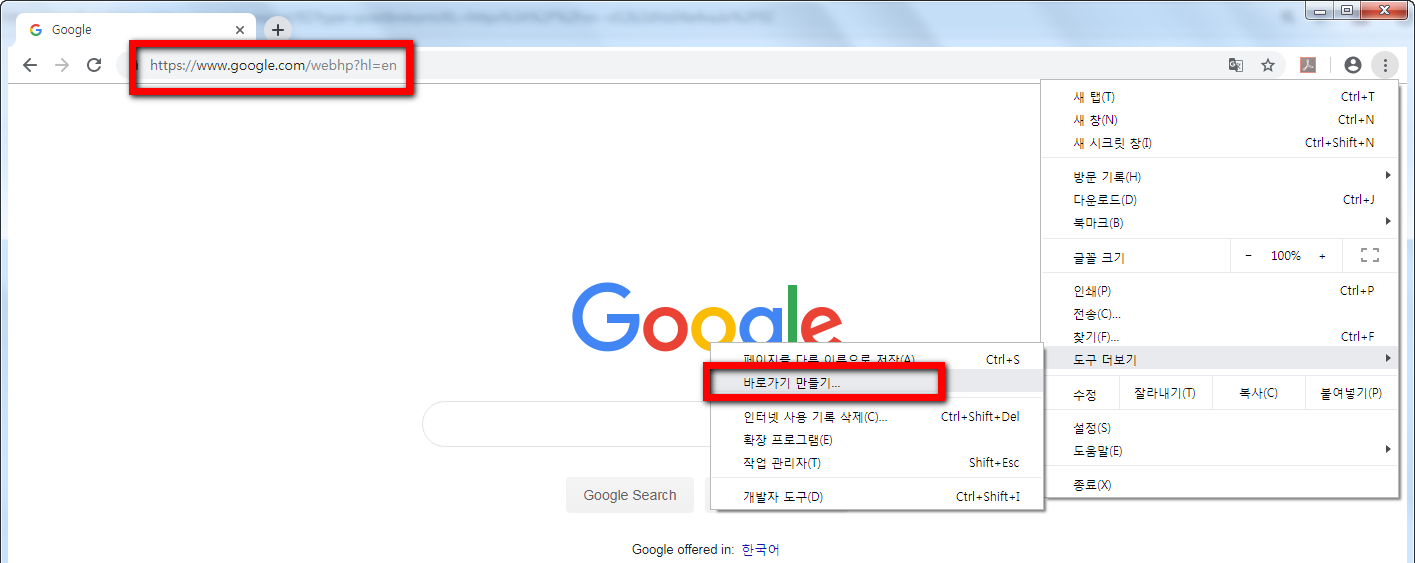Viewport: 1415px width, 563px height.
Task: Click 붙여넣기(P) button
Action: (x=1351, y=393)
